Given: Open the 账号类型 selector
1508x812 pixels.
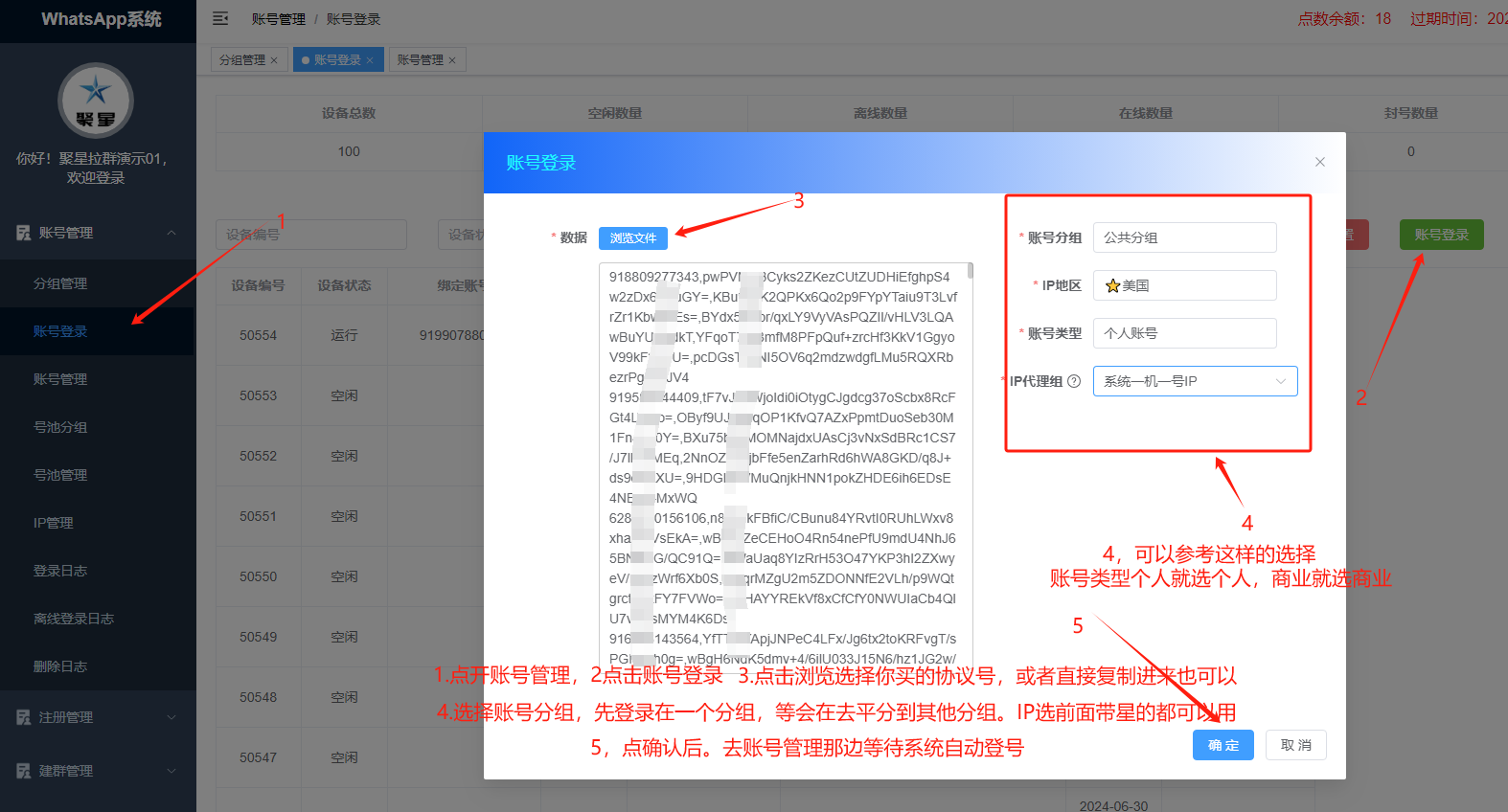Looking at the screenshot, I should click(1184, 333).
